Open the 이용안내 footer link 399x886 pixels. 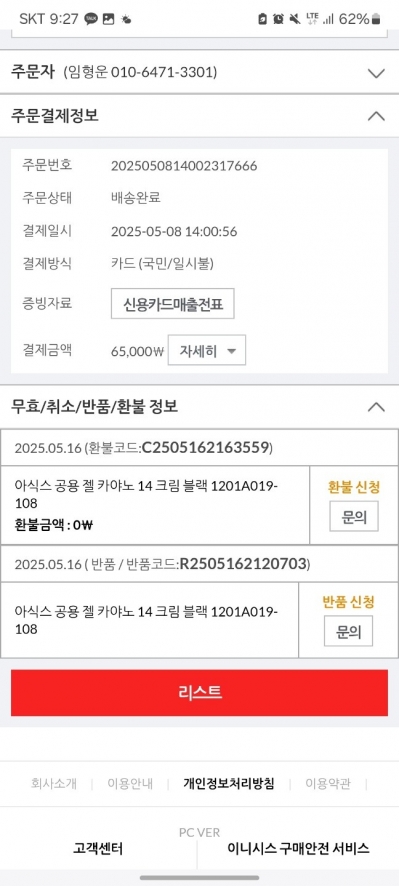tap(131, 784)
